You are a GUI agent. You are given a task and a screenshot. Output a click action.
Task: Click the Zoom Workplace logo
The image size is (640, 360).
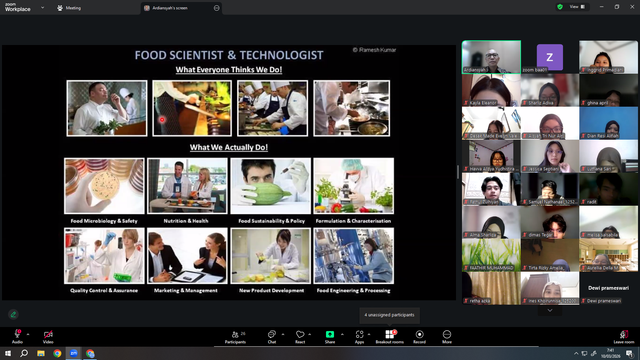(x=18, y=7)
